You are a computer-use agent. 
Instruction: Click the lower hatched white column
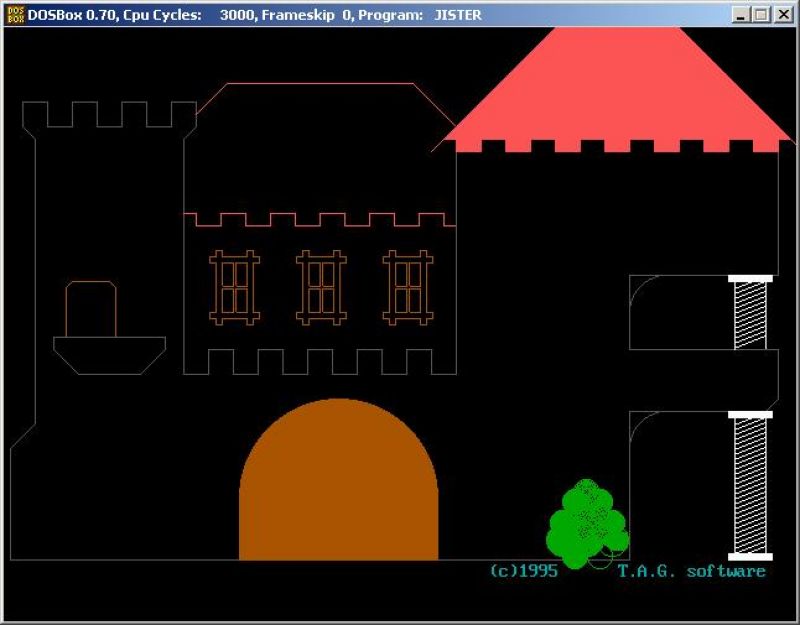pos(750,486)
